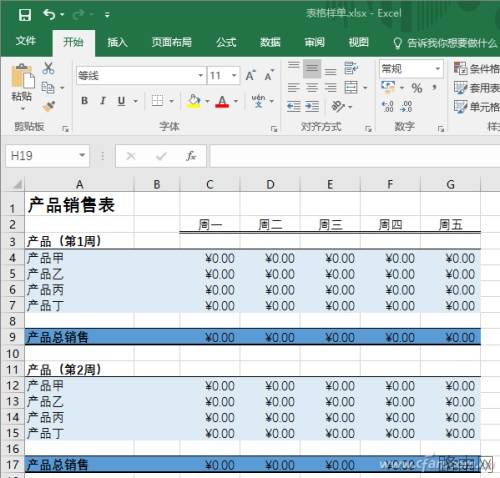This screenshot has height=478, width=500.
Task: Apply cell borders with the border icon
Action: coord(157,100)
